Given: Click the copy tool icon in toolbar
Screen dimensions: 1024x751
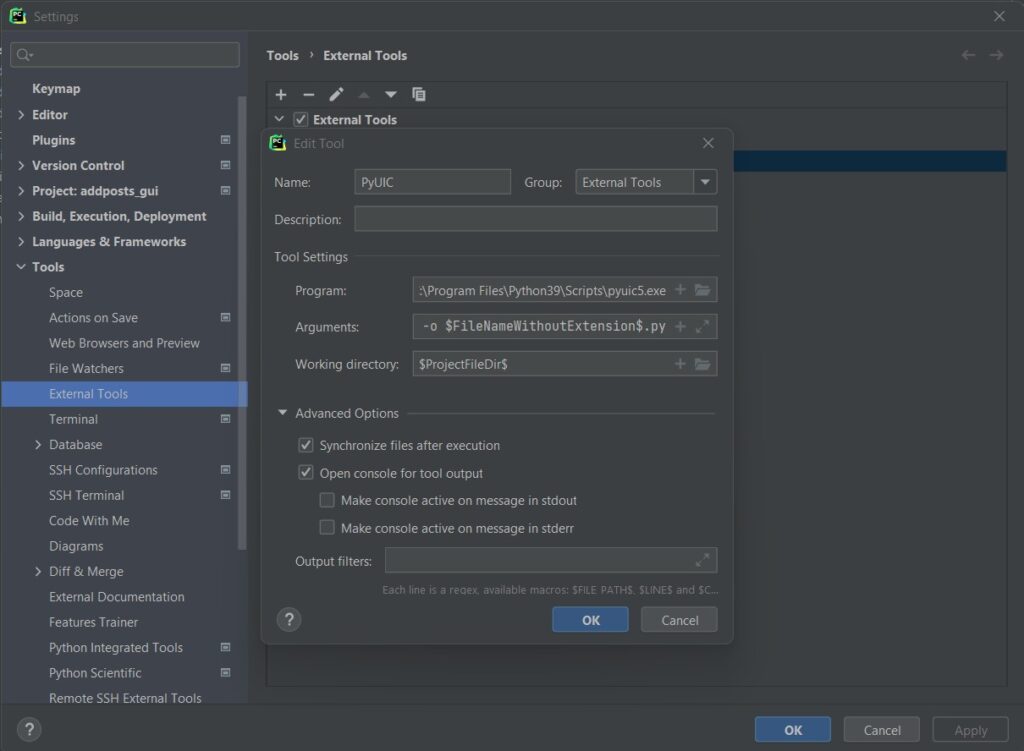Looking at the screenshot, I should point(419,95).
